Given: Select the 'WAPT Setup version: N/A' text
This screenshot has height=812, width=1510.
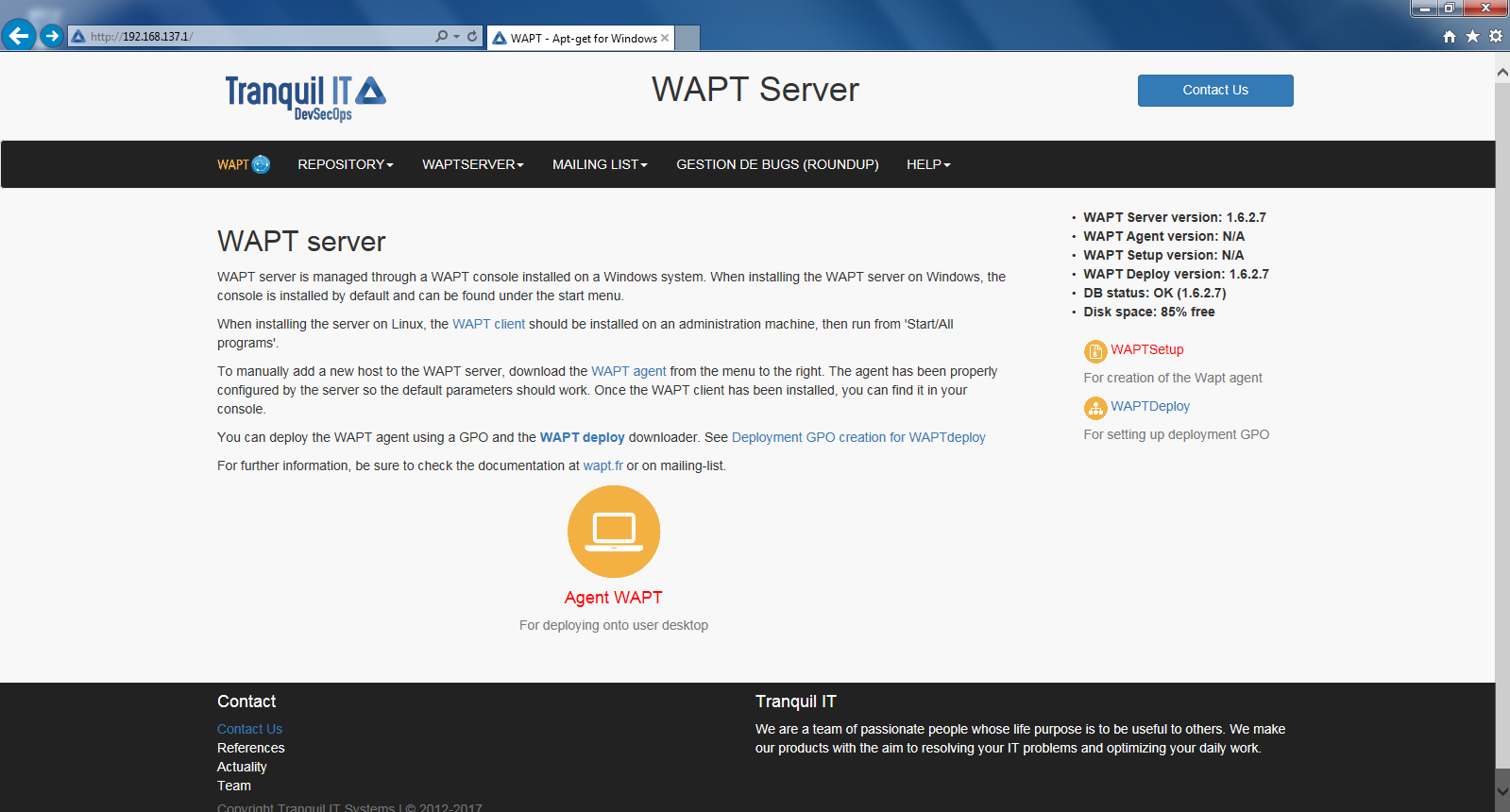Looking at the screenshot, I should (1163, 255).
